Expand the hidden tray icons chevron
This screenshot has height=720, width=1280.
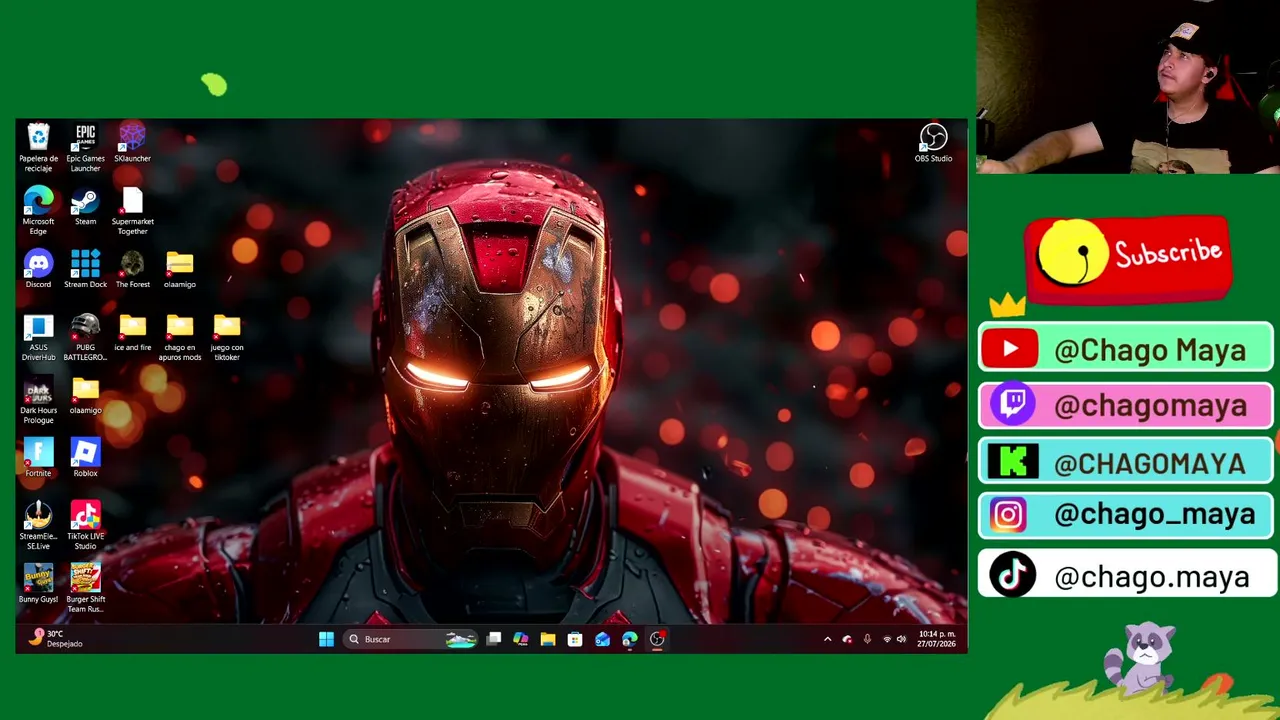[x=827, y=639]
